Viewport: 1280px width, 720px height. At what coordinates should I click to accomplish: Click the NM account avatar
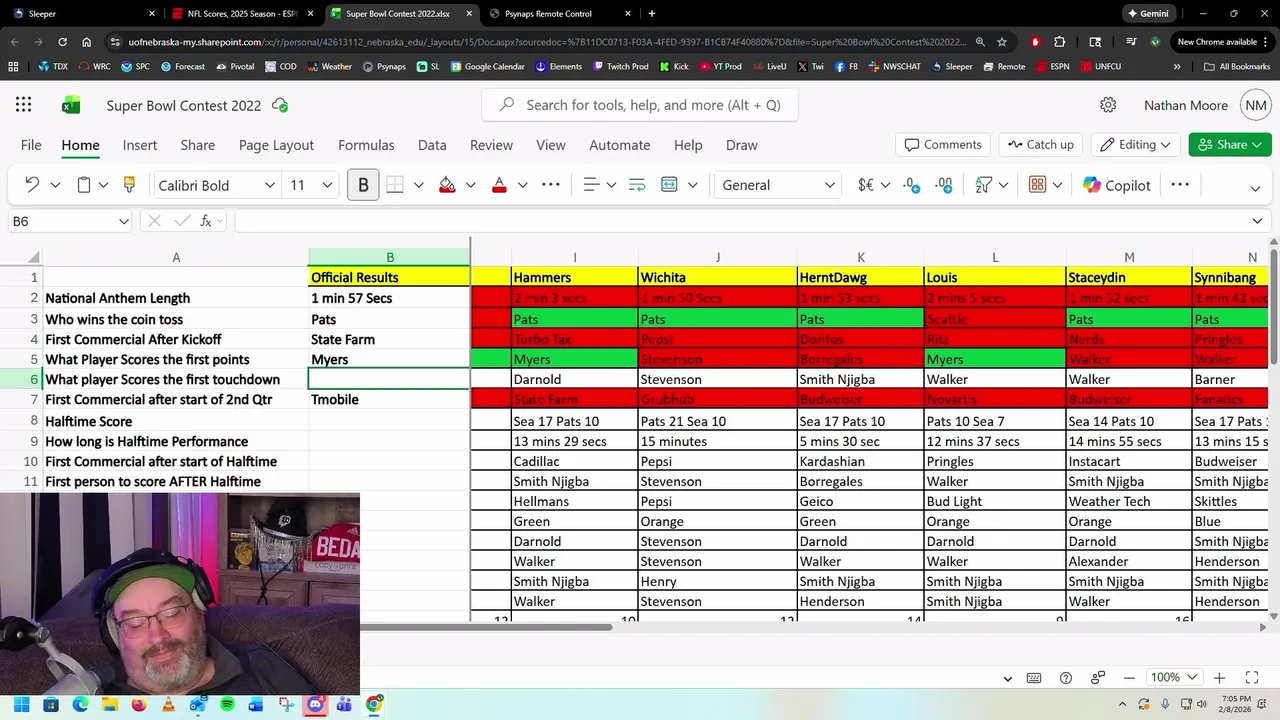point(1256,105)
